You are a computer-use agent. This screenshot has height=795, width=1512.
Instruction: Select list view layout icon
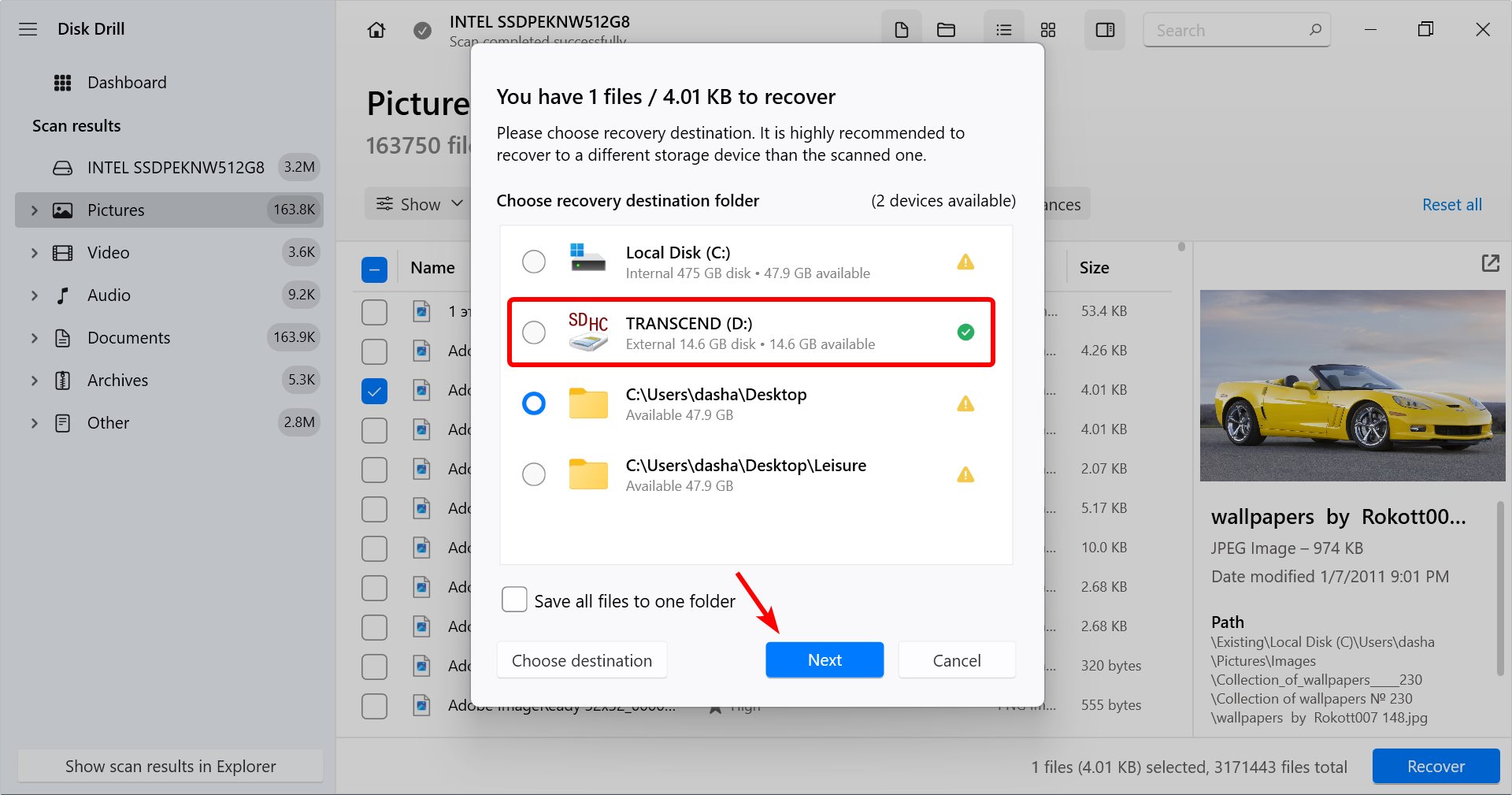(1003, 30)
